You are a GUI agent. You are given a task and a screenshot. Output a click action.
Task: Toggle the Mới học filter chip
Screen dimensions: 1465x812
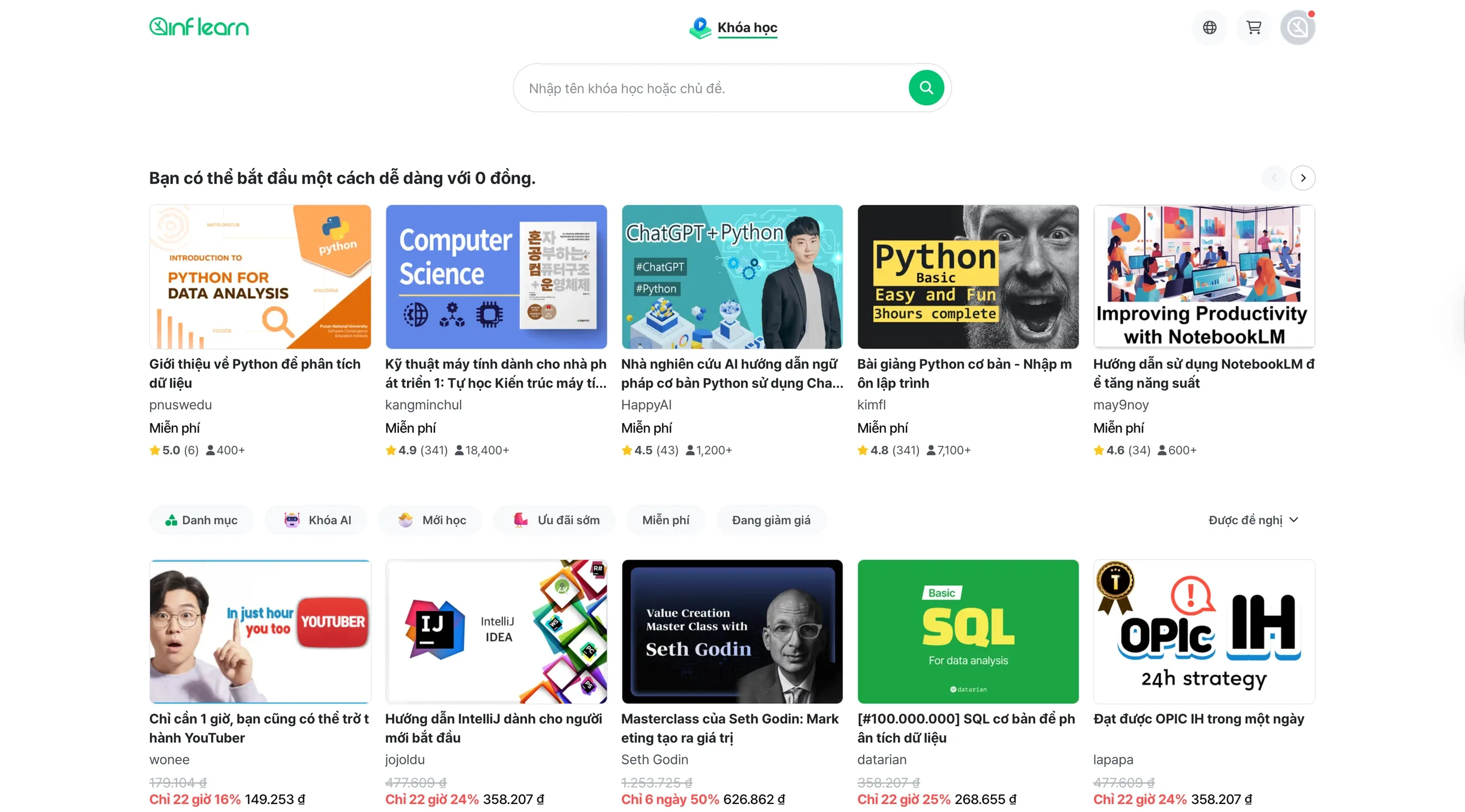click(431, 520)
